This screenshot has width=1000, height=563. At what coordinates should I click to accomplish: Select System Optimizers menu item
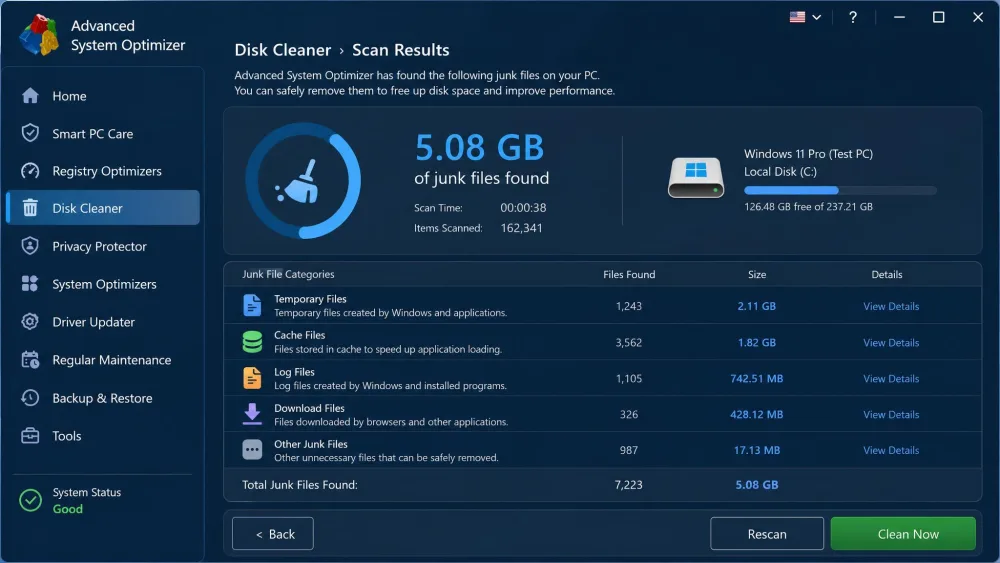103,284
